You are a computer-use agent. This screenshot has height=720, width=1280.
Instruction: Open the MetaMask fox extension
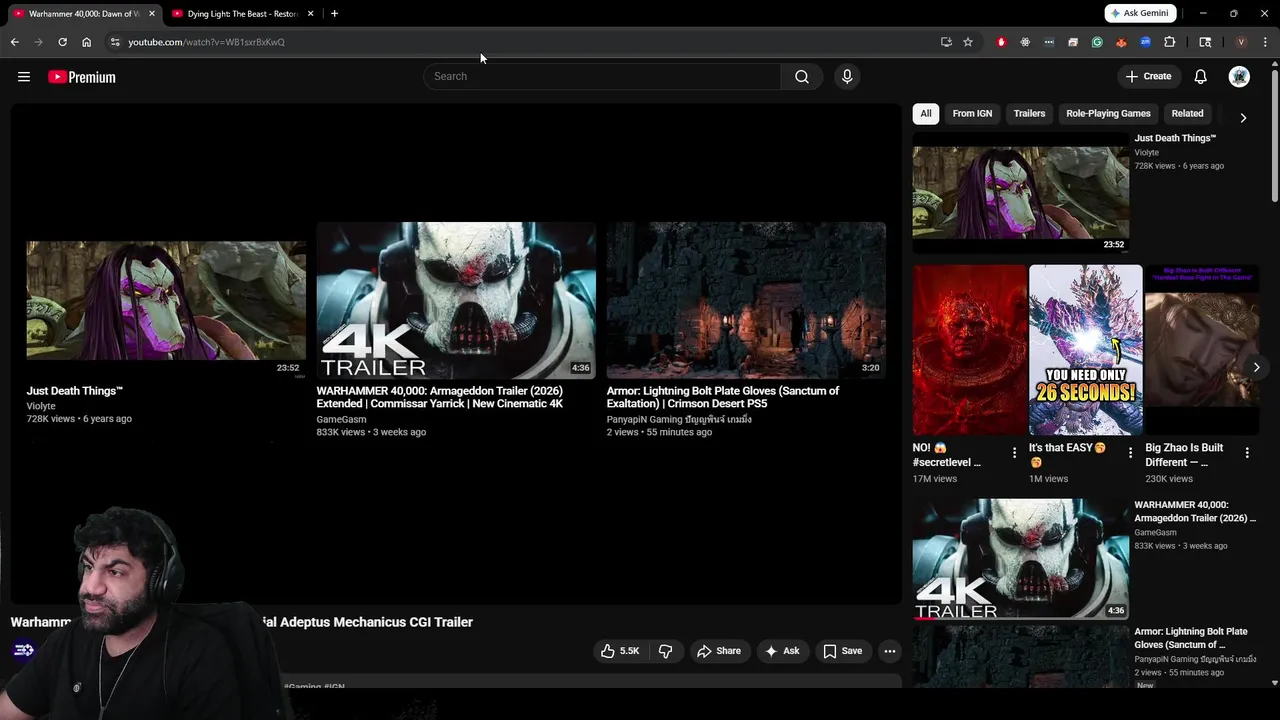point(1121,42)
